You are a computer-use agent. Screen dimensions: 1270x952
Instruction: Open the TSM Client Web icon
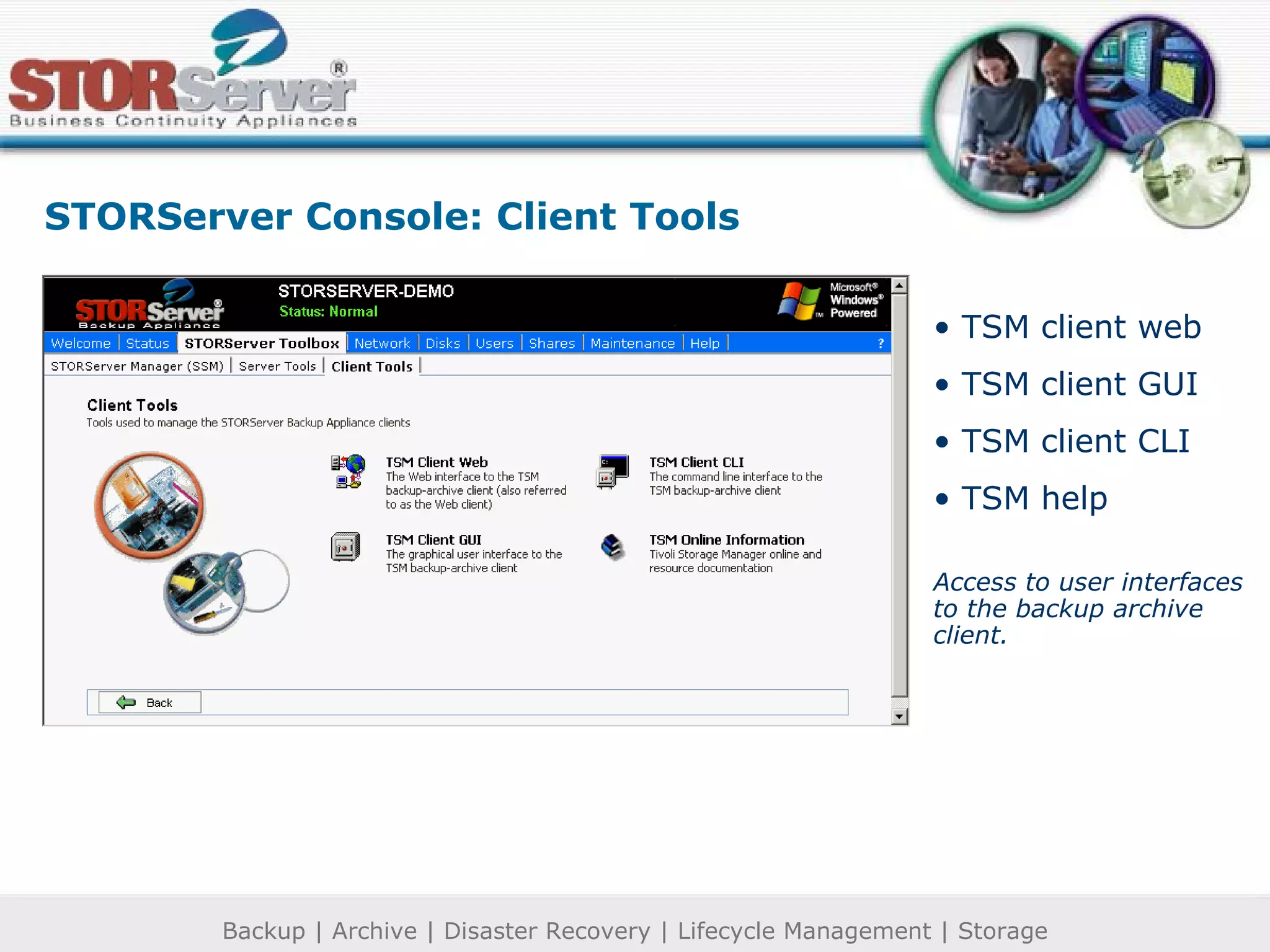pos(348,472)
